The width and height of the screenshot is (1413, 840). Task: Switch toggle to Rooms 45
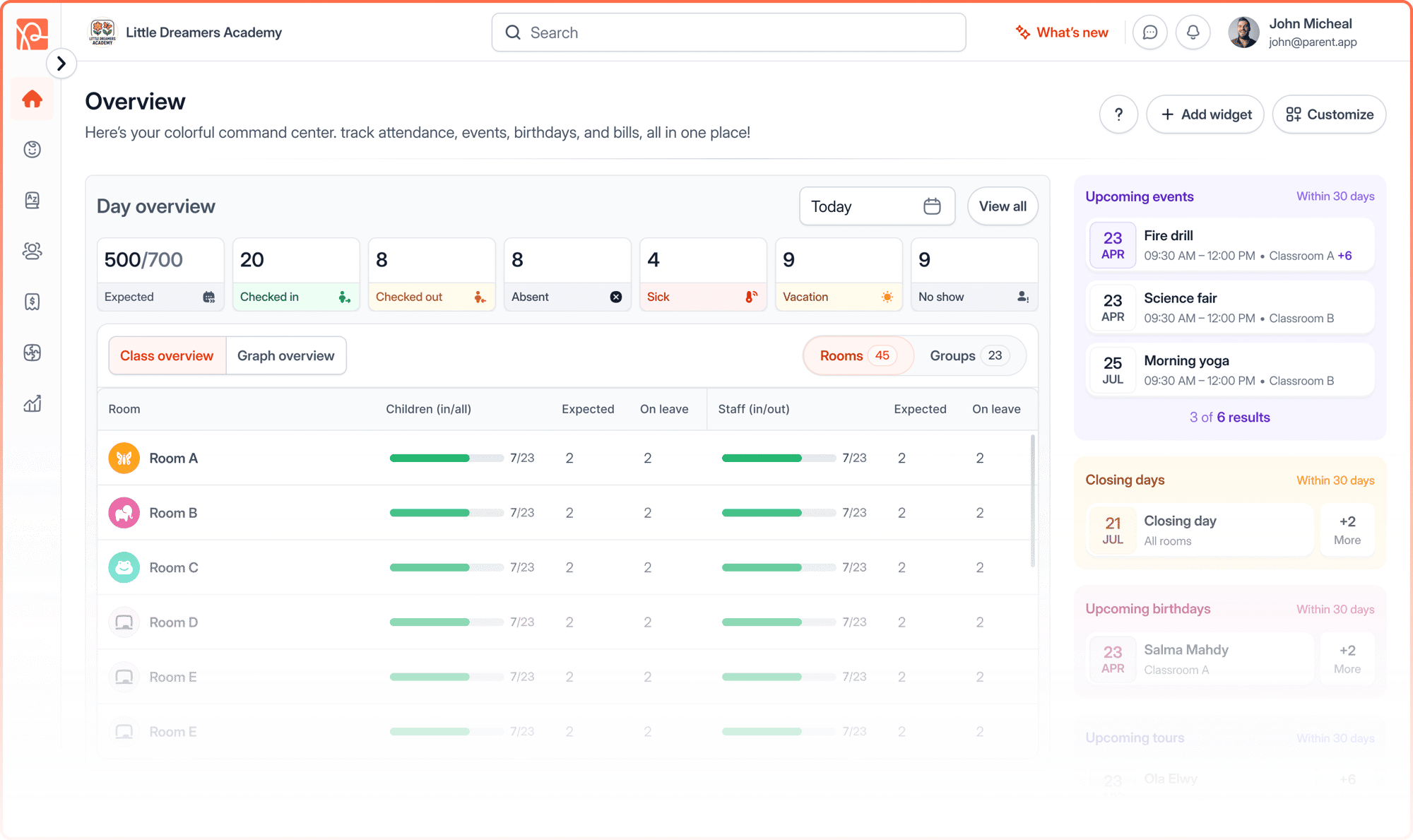[858, 355]
